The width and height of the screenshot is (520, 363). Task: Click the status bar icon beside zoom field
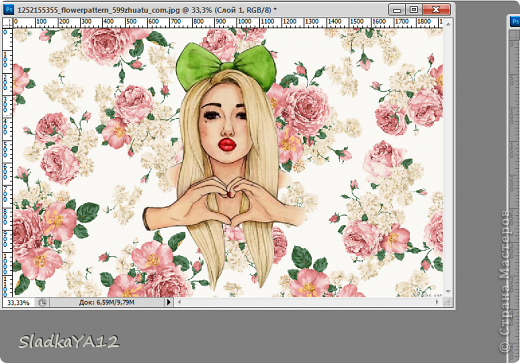pos(42,302)
